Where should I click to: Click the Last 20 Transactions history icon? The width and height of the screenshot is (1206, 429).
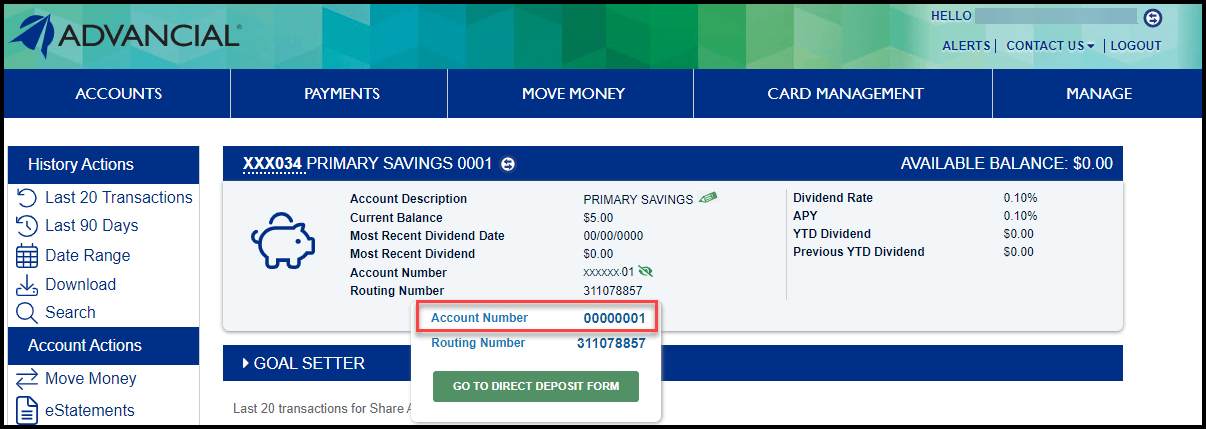(x=27, y=198)
